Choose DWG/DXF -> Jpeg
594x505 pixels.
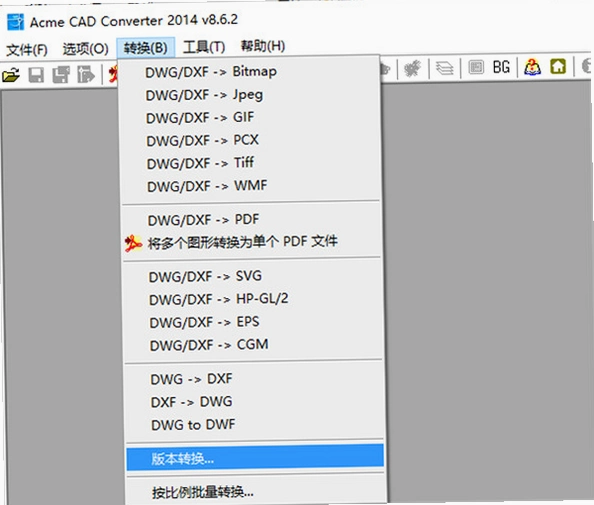coord(250,95)
